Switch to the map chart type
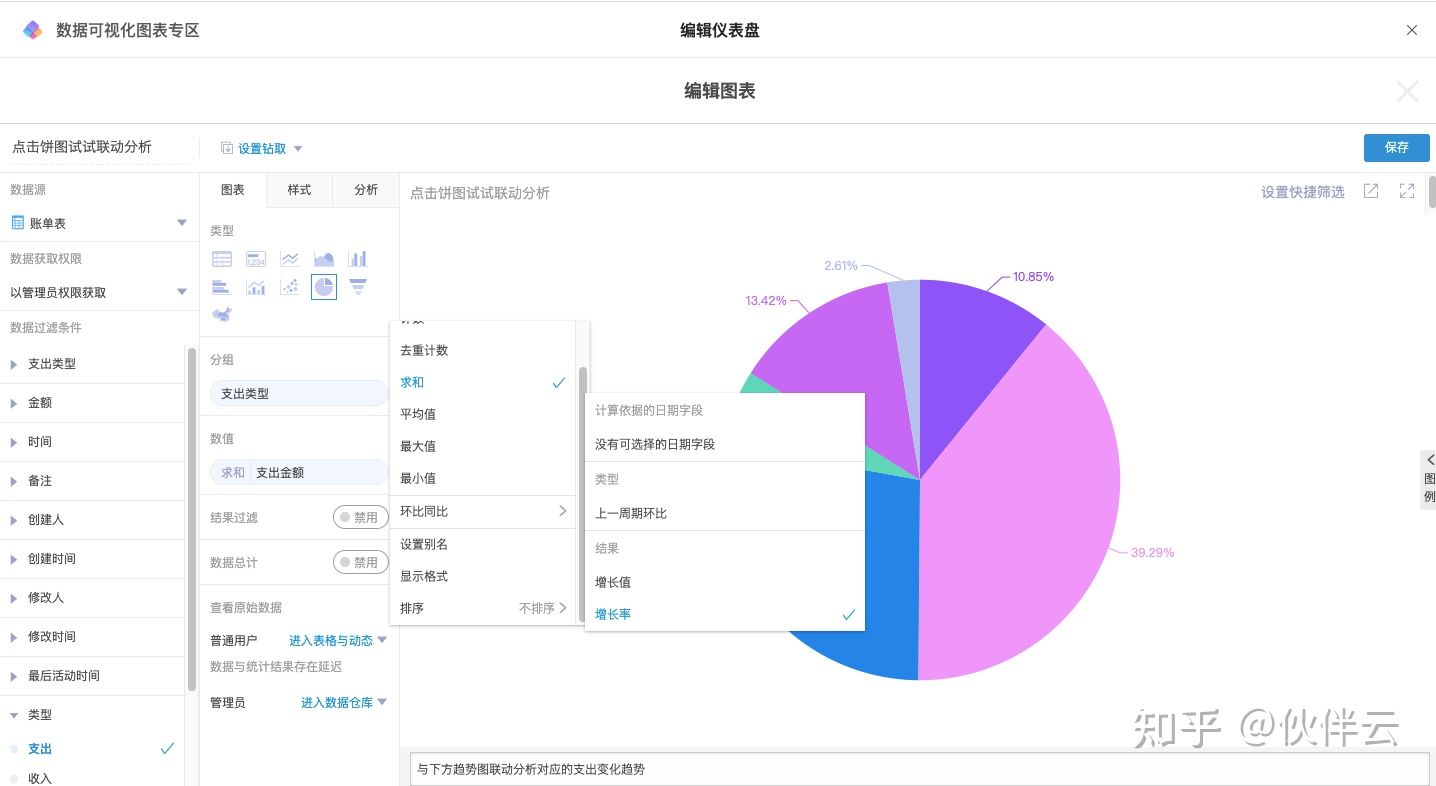Image resolution: width=1436 pixels, height=786 pixels. click(x=222, y=315)
